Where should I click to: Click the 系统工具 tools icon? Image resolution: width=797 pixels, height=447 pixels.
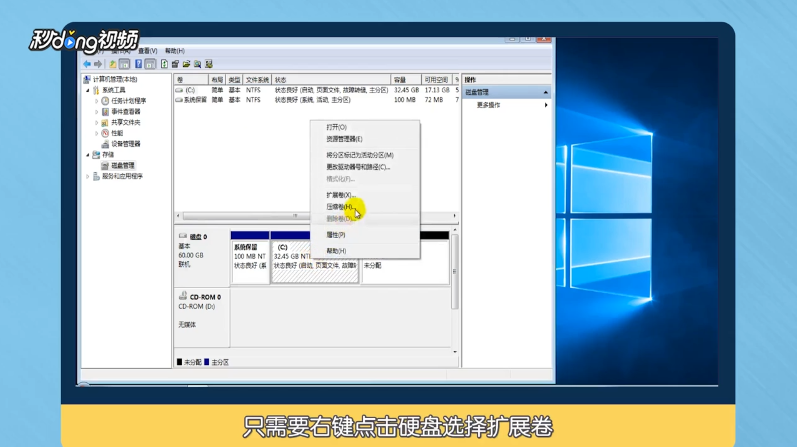(x=96, y=90)
